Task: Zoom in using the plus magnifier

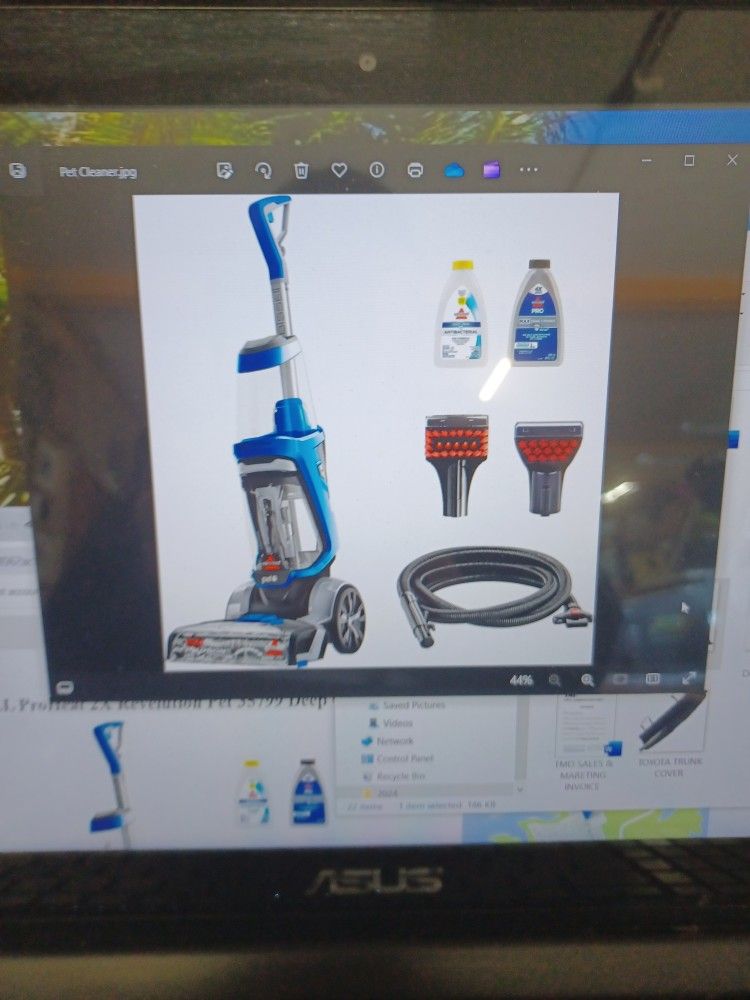Action: [x=587, y=680]
